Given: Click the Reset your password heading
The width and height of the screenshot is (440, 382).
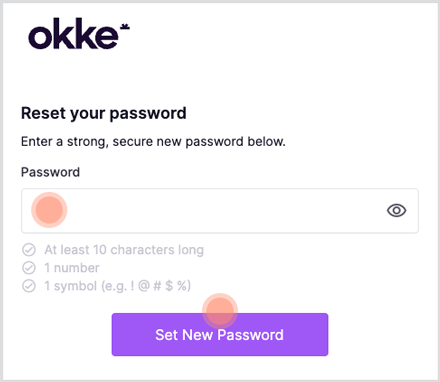Looking at the screenshot, I should click(104, 114).
